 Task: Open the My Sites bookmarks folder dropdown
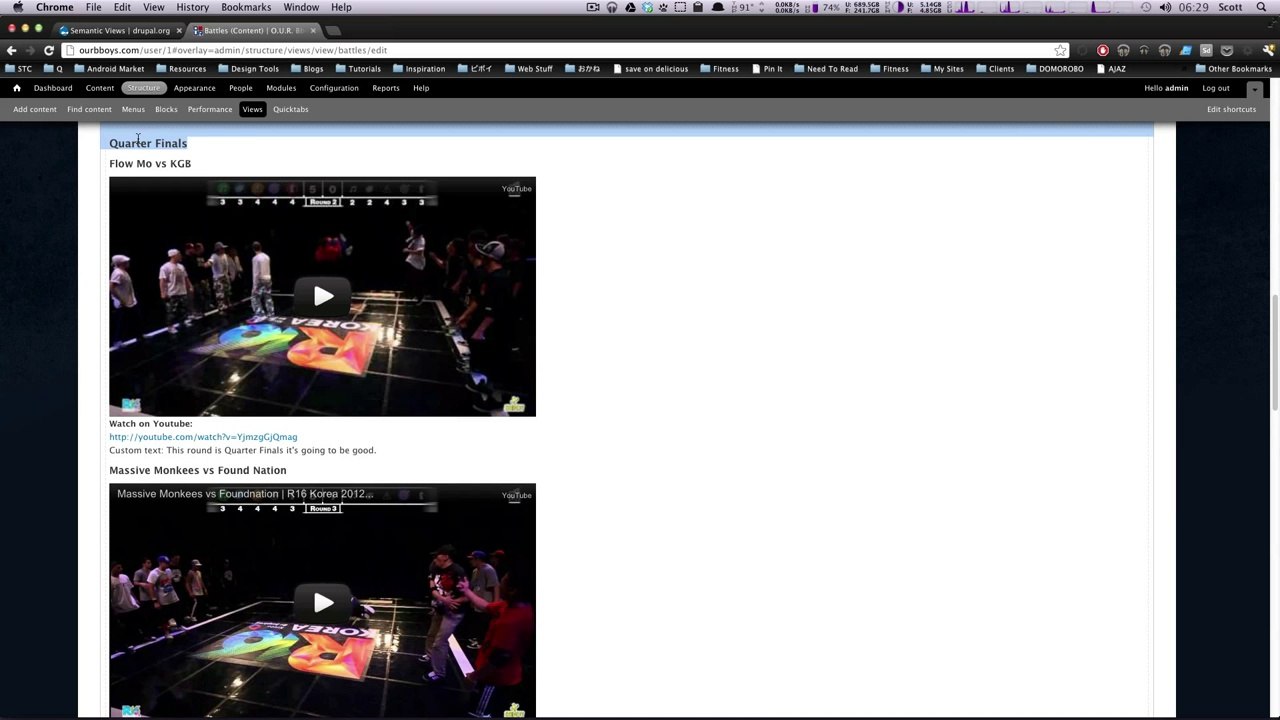click(941, 69)
